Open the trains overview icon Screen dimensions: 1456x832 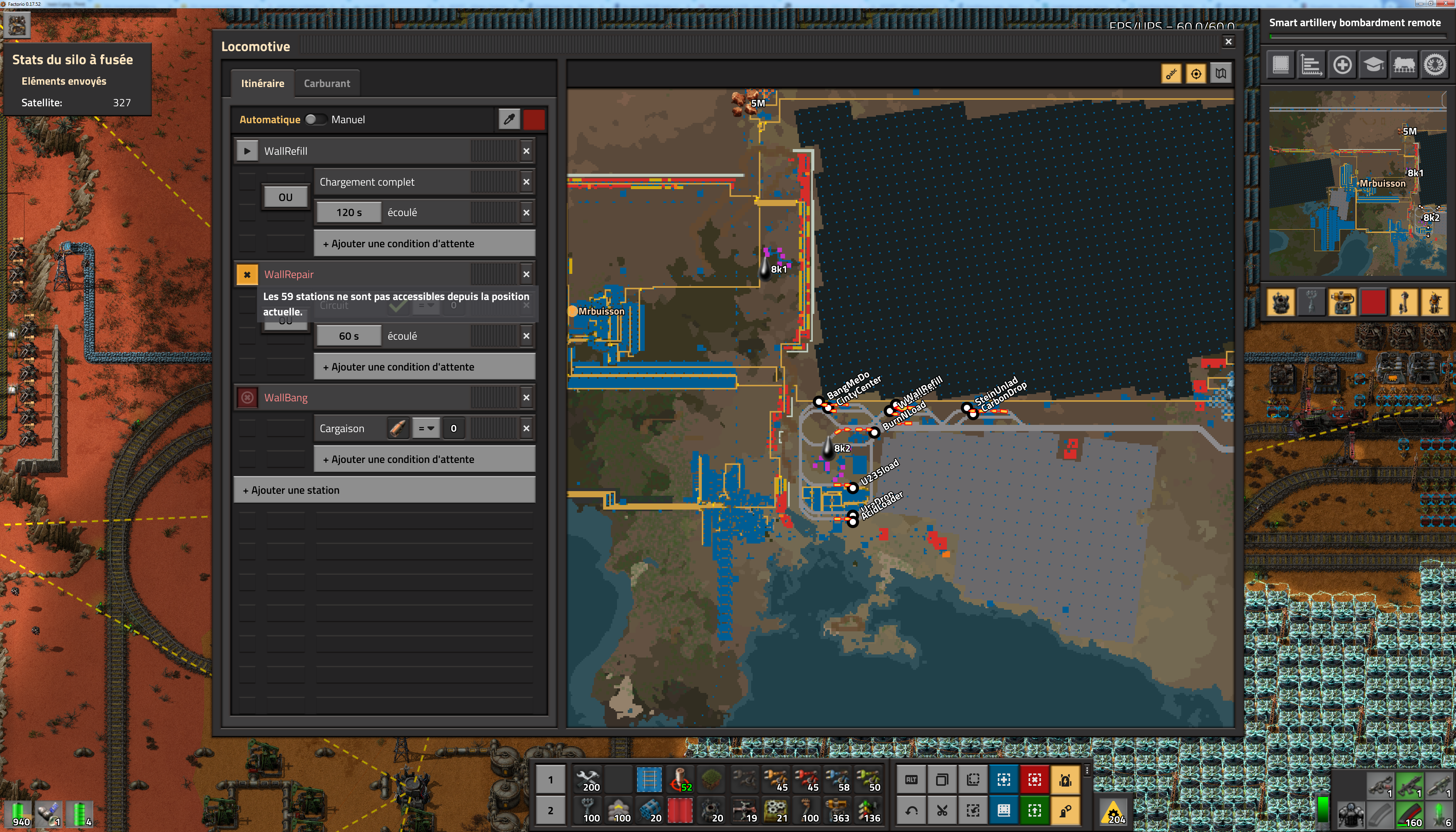click(x=1404, y=65)
